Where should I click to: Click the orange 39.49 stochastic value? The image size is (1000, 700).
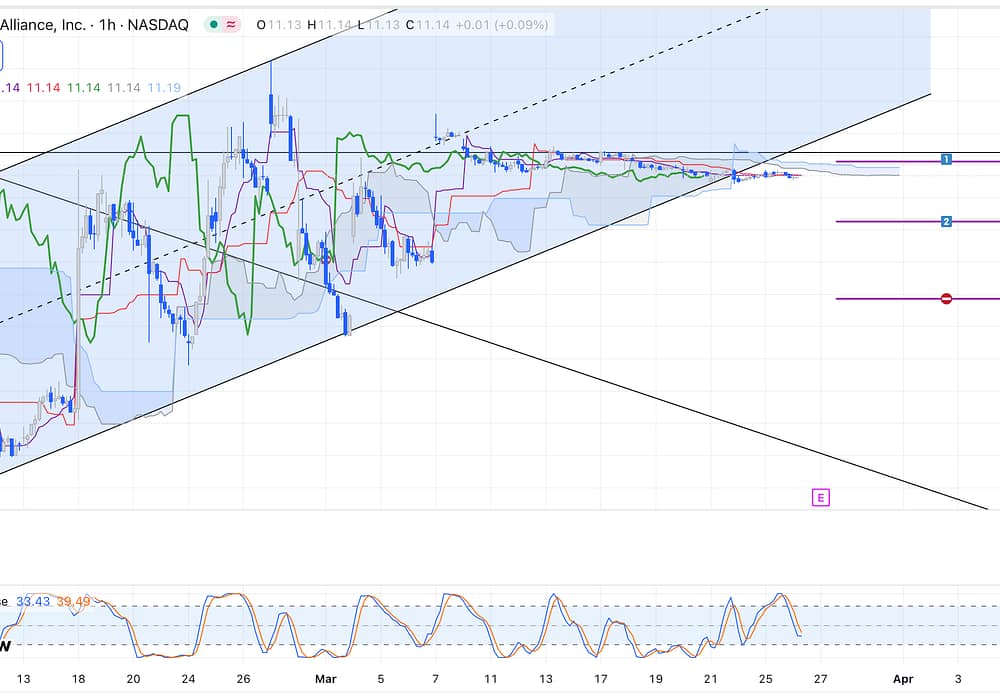click(x=73, y=601)
